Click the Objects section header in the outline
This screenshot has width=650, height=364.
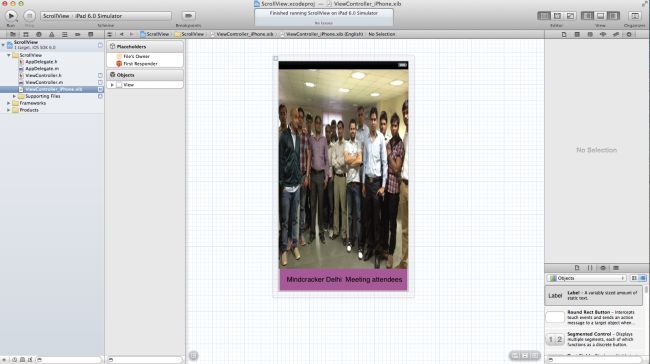tap(145, 75)
